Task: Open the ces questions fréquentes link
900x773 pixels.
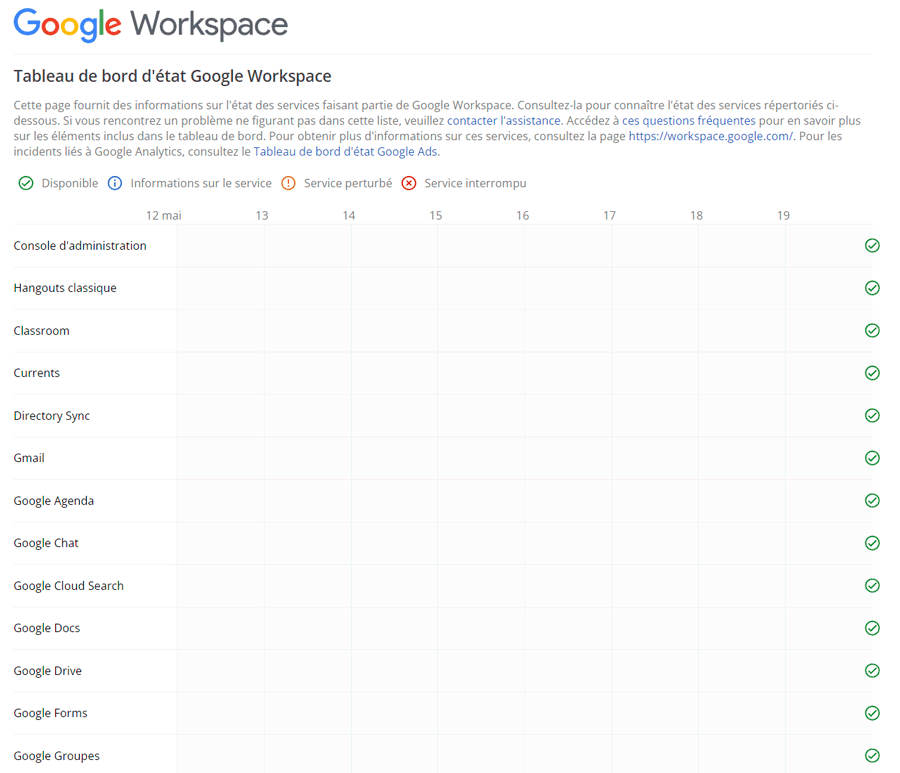Action: point(689,121)
